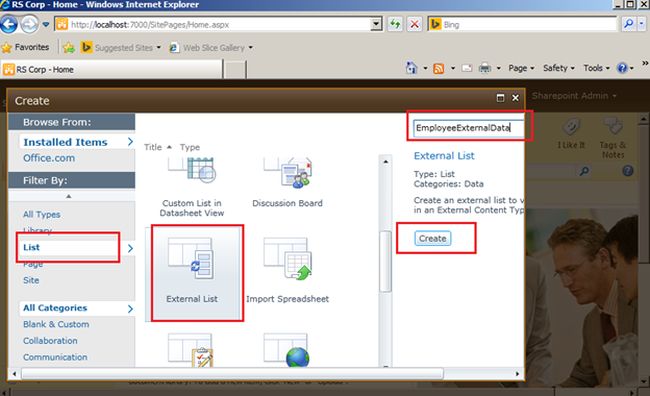Viewport: 650px width, 396px height.
Task: Maximize the Create dialog
Action: tap(500, 98)
